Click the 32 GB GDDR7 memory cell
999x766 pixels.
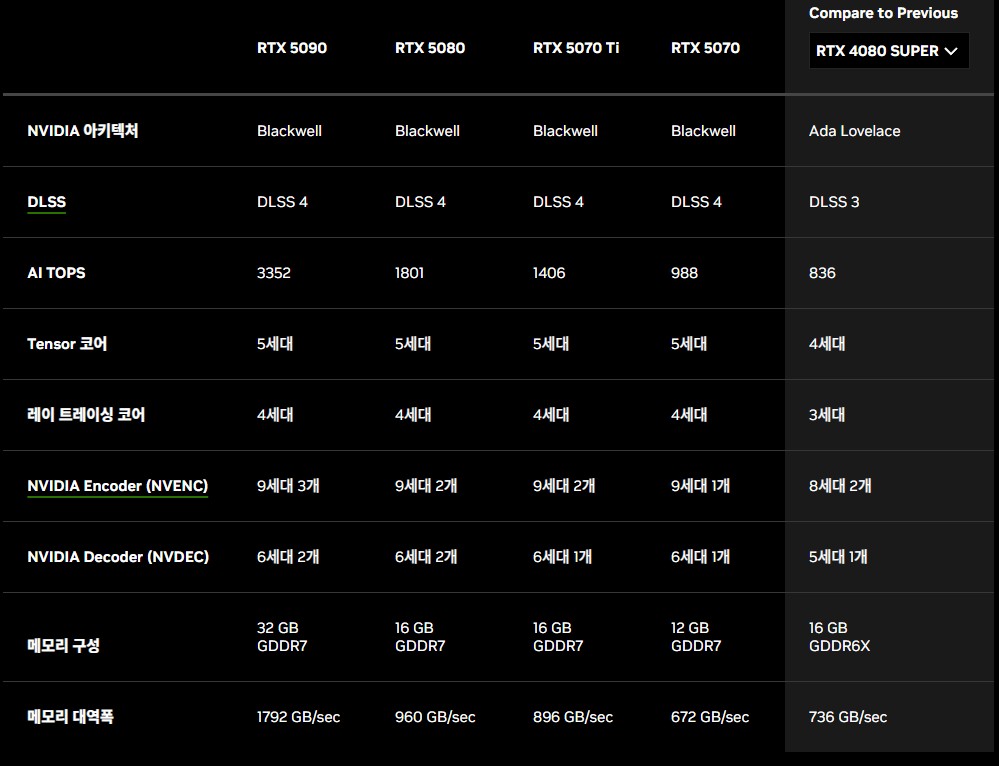pyautogui.click(x=282, y=637)
